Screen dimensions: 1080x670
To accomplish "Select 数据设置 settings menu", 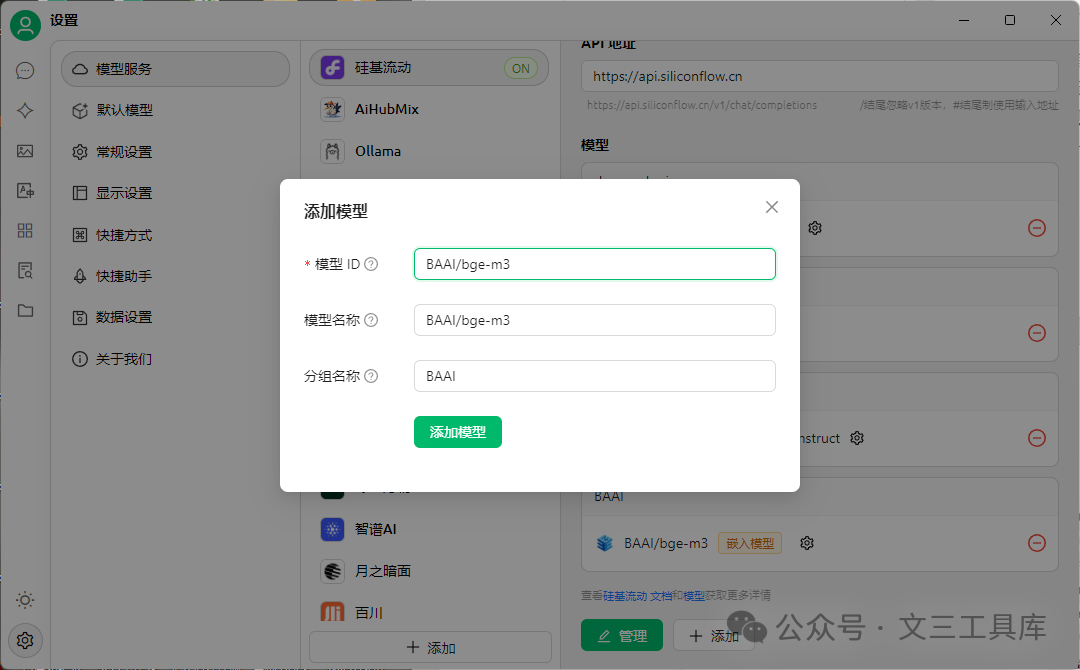I will [176, 317].
